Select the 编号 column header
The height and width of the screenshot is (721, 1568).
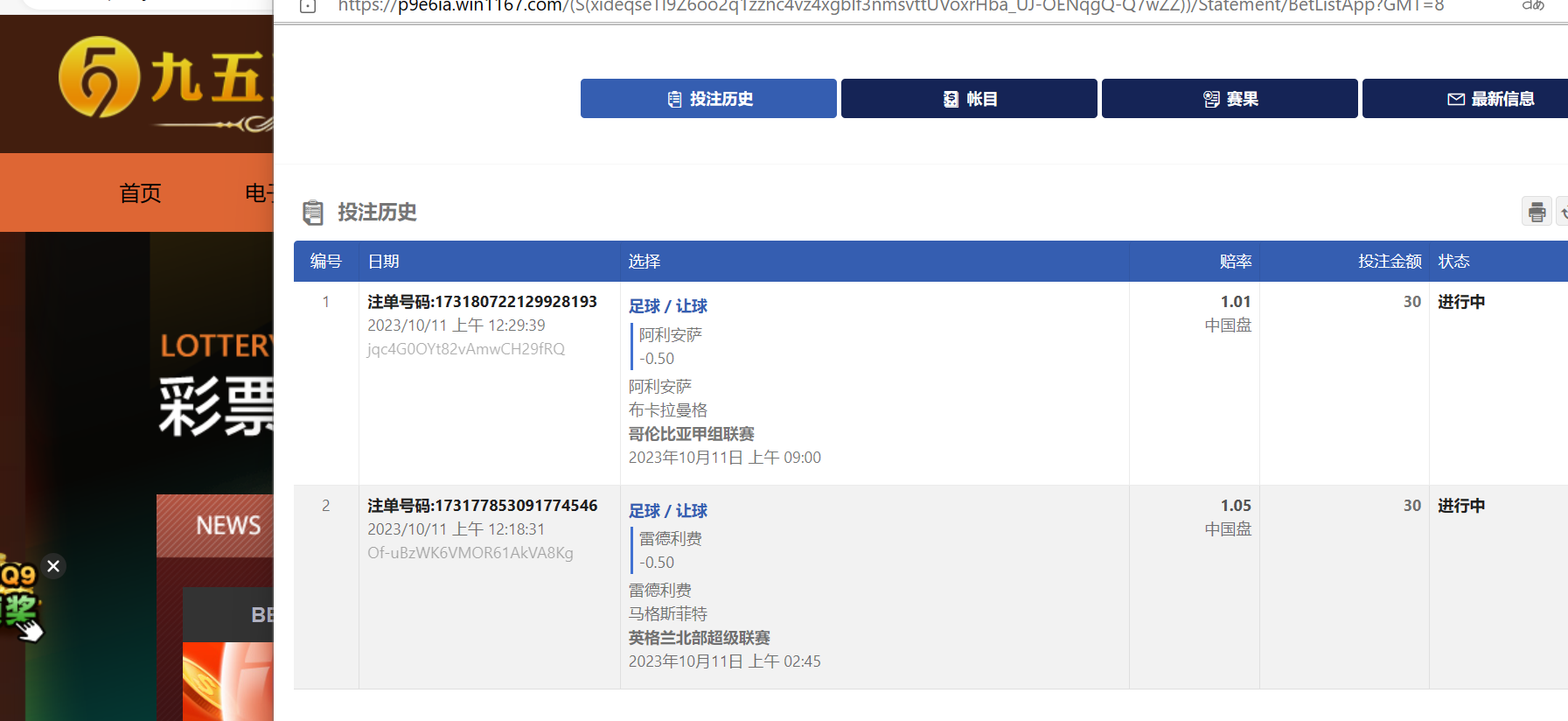point(325,262)
